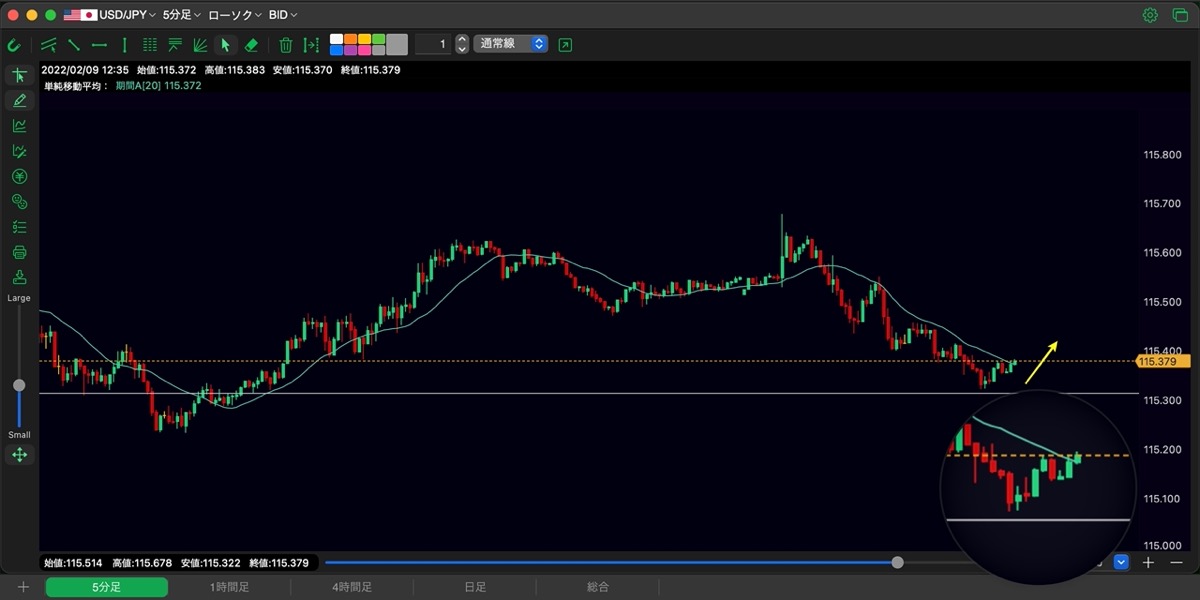Click the printer icon in sidebar
Image resolution: width=1200 pixels, height=600 pixels.
click(x=19, y=252)
